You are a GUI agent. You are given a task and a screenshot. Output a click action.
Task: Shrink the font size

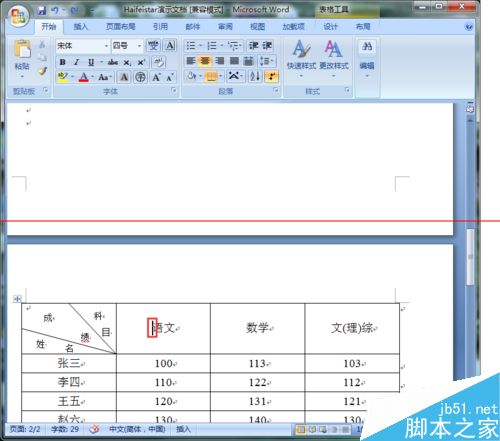click(170, 77)
